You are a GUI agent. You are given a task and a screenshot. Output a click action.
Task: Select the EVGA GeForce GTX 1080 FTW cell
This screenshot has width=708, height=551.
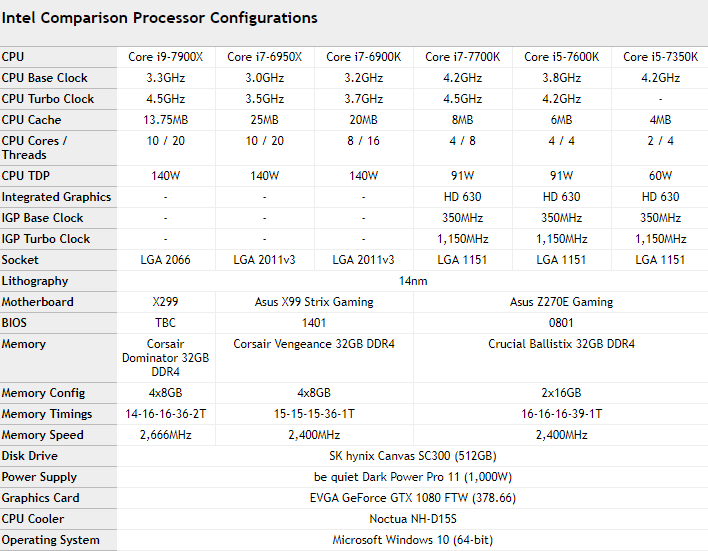pyautogui.click(x=413, y=498)
